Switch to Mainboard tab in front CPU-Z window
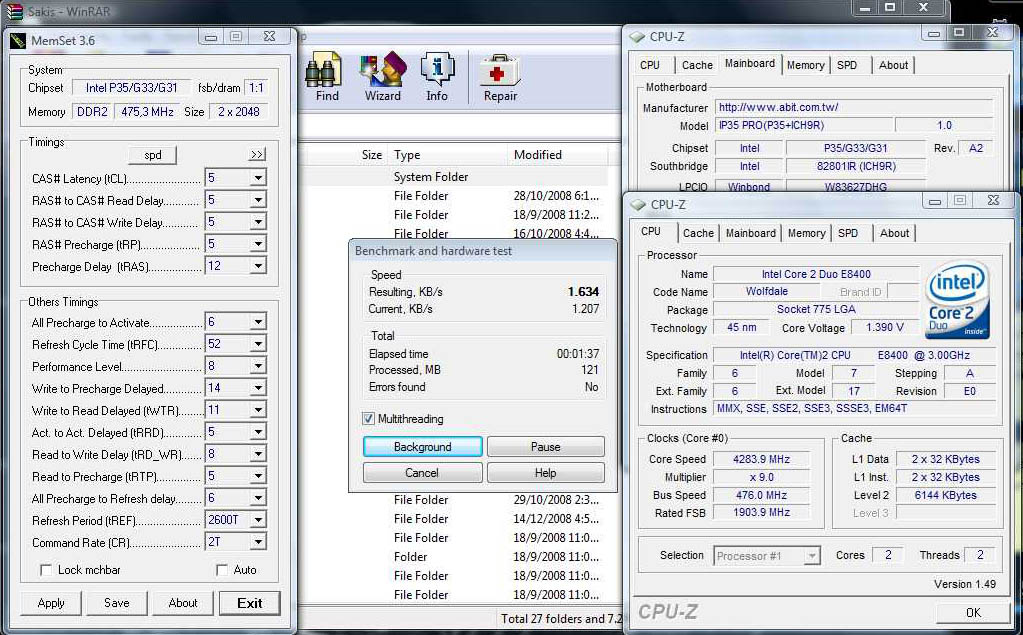 pyautogui.click(x=751, y=233)
